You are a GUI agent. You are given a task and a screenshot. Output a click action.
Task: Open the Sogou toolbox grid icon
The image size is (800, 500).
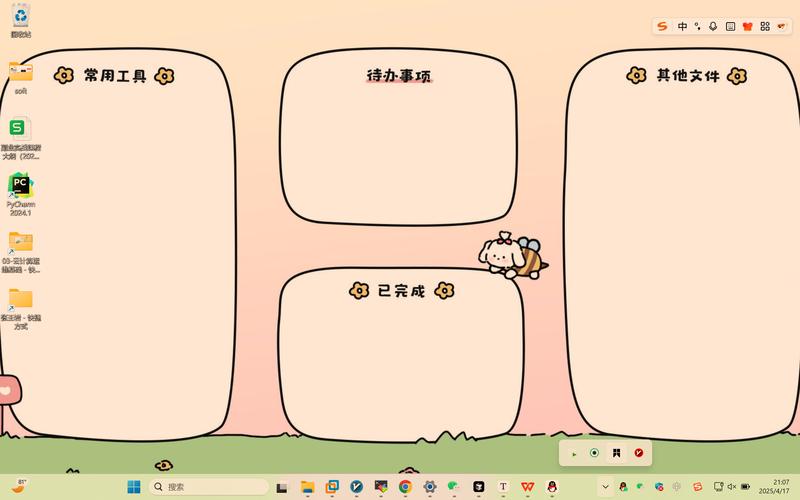click(765, 26)
